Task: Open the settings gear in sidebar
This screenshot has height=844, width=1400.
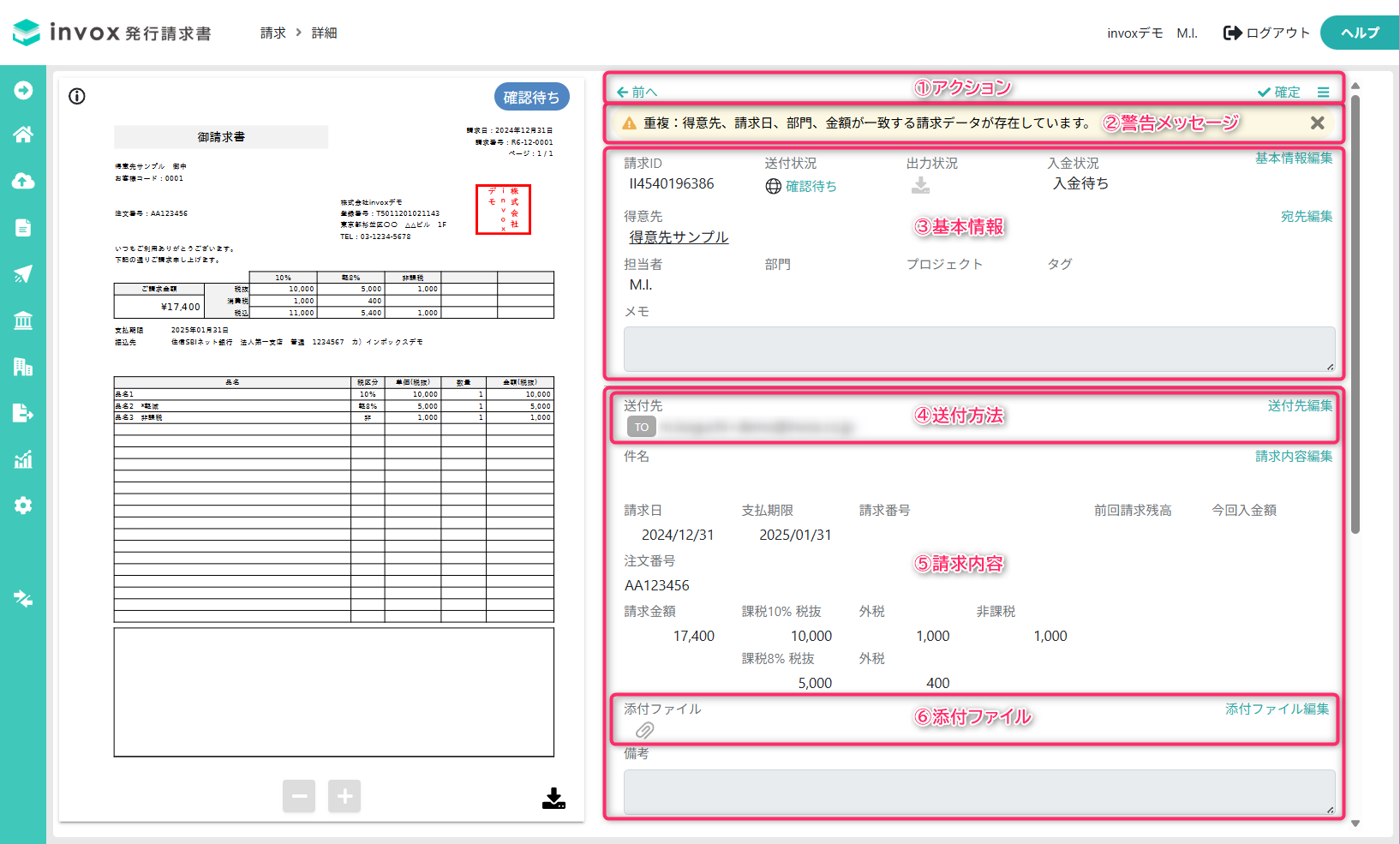Action: pos(23,506)
